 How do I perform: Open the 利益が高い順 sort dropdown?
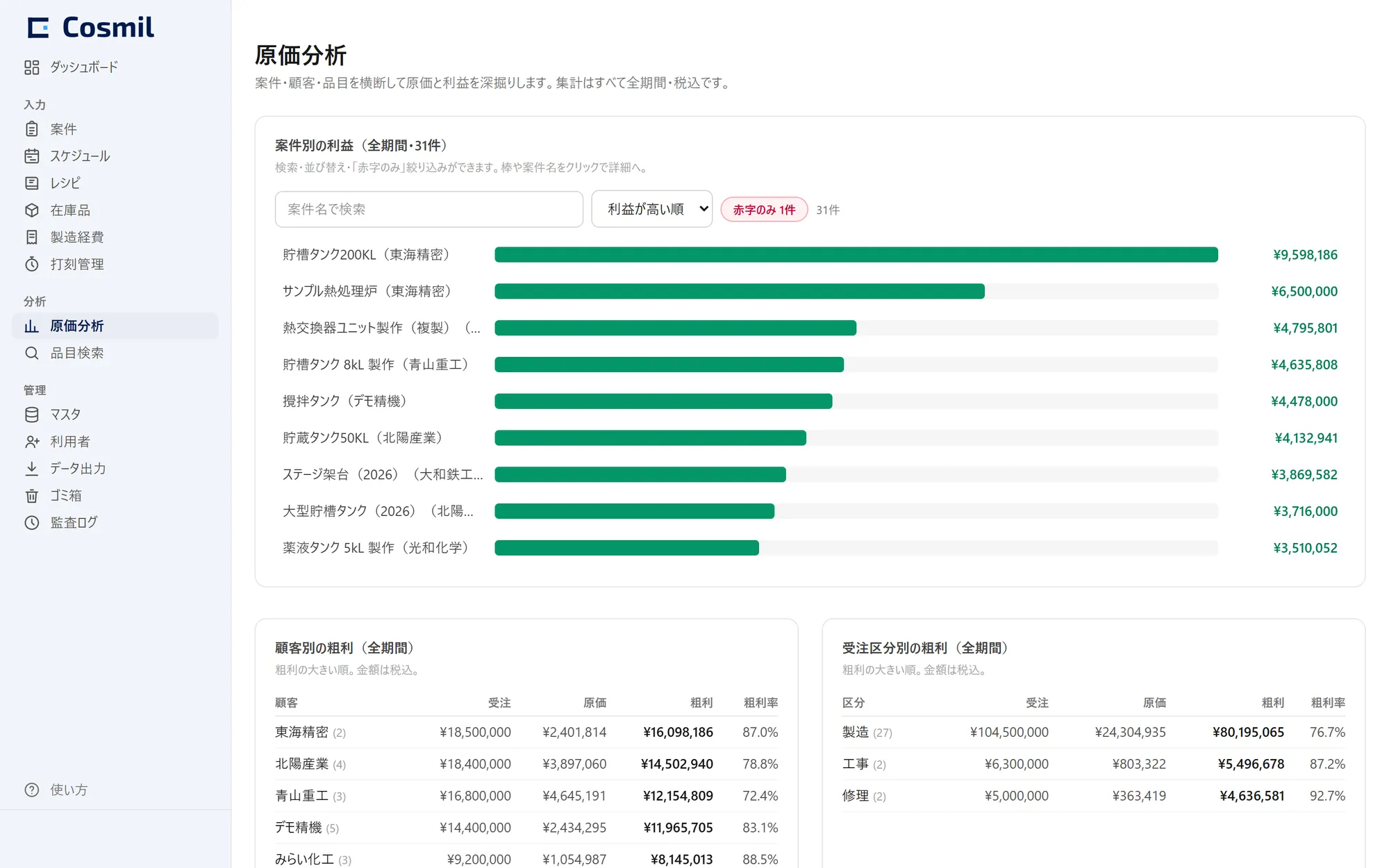pyautogui.click(x=651, y=209)
